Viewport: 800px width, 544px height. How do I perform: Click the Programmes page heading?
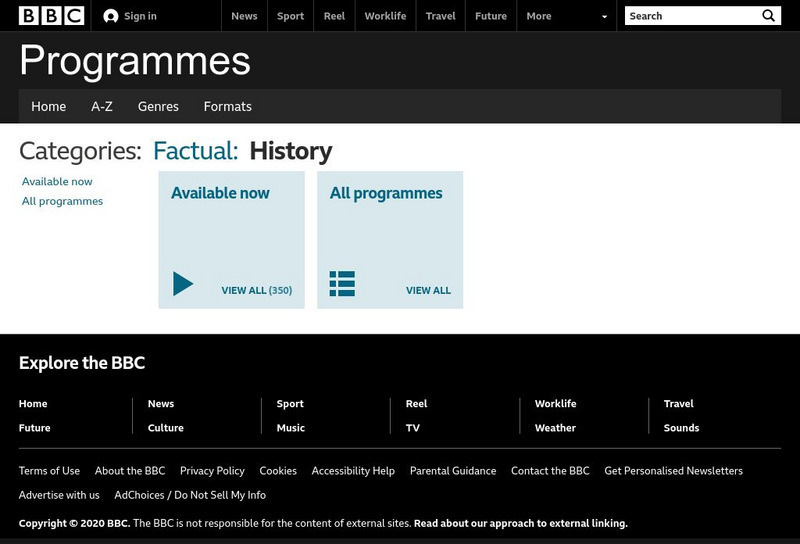tap(135, 60)
